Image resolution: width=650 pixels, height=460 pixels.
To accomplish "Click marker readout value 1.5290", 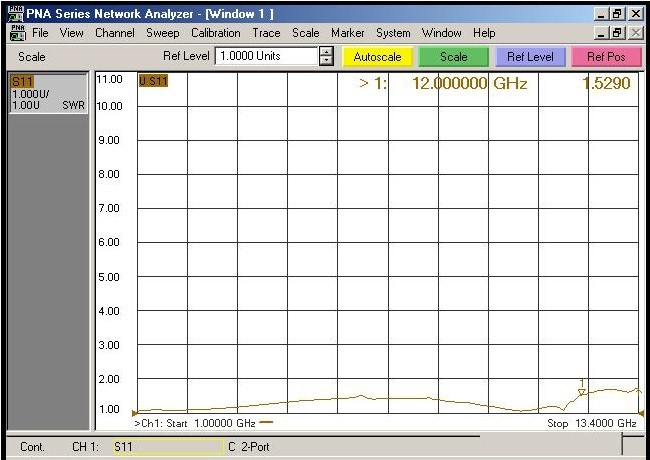I will click(606, 84).
